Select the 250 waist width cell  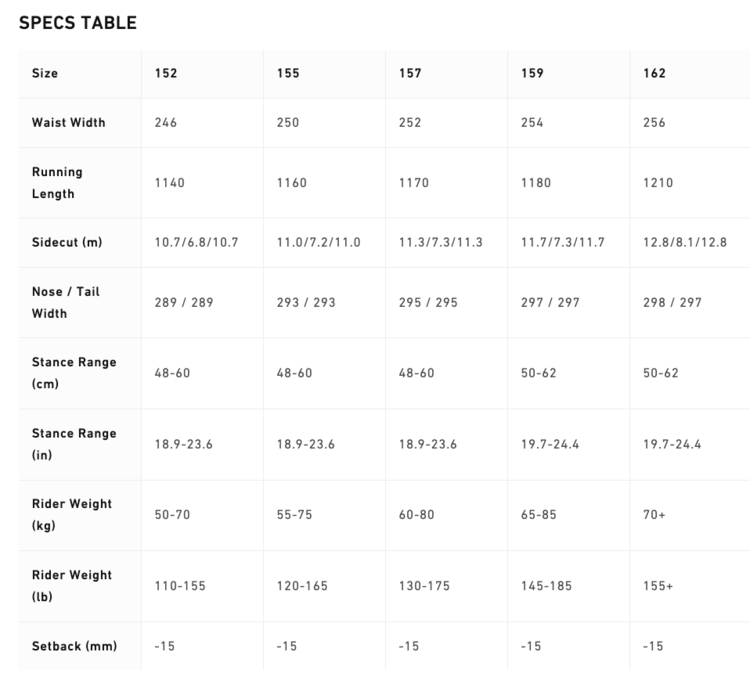(288, 123)
